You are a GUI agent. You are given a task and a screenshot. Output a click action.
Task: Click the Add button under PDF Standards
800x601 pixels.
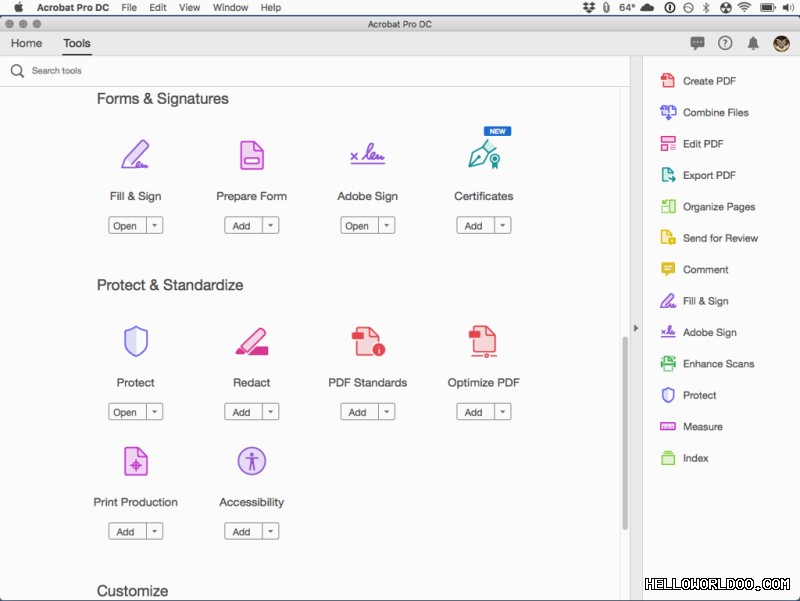[x=360, y=411]
